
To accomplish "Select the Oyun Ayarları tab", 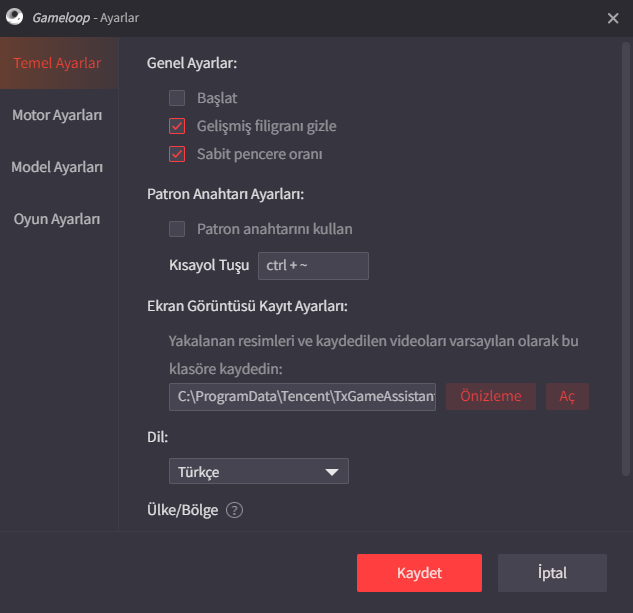I will tap(57, 218).
